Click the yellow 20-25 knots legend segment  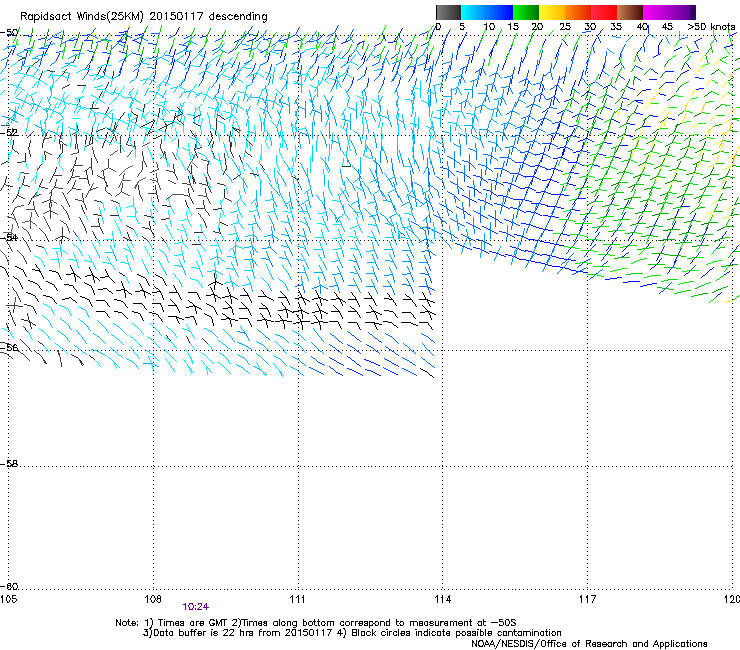[552, 12]
